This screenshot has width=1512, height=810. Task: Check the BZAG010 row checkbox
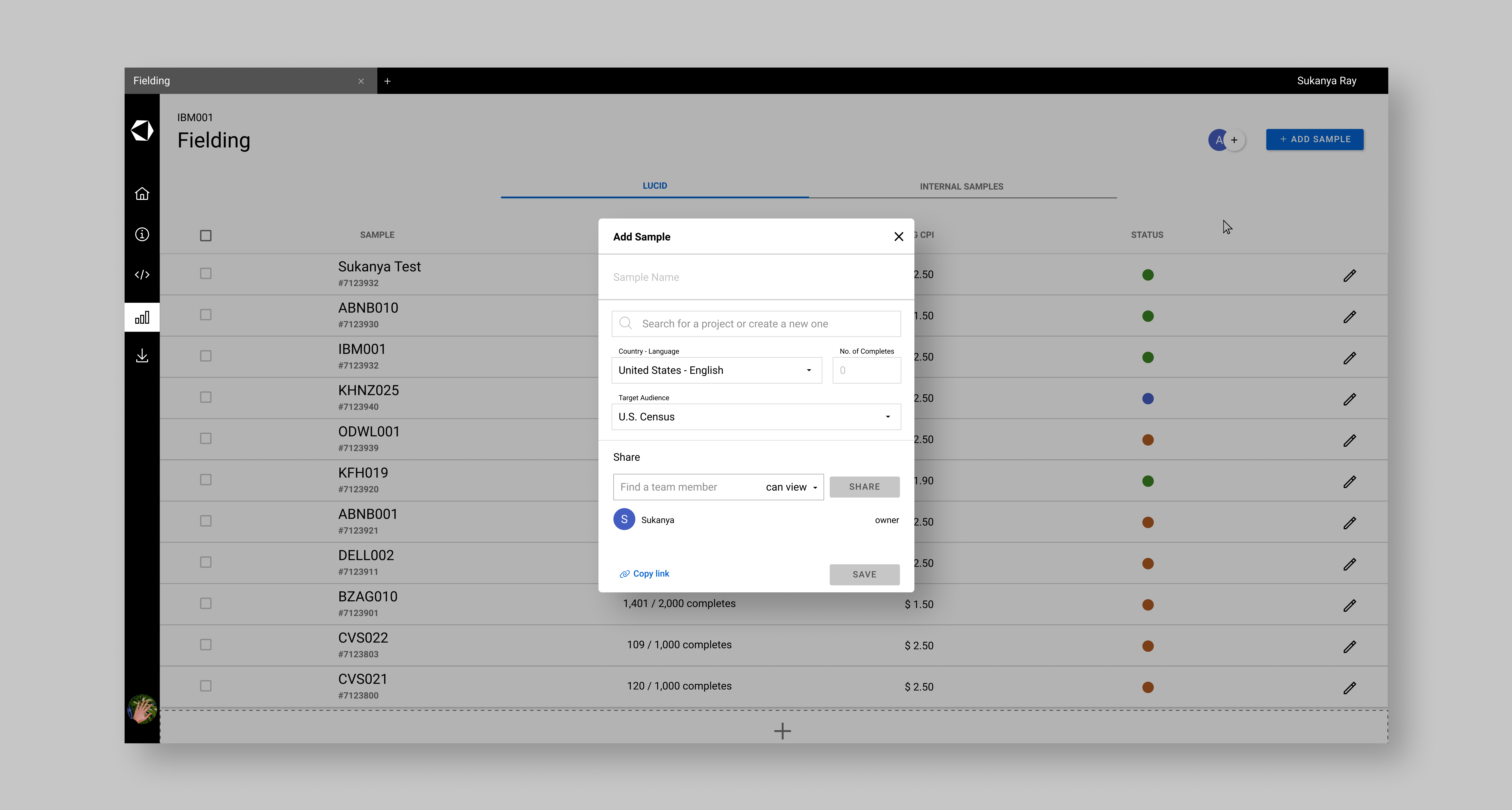pyautogui.click(x=205, y=603)
